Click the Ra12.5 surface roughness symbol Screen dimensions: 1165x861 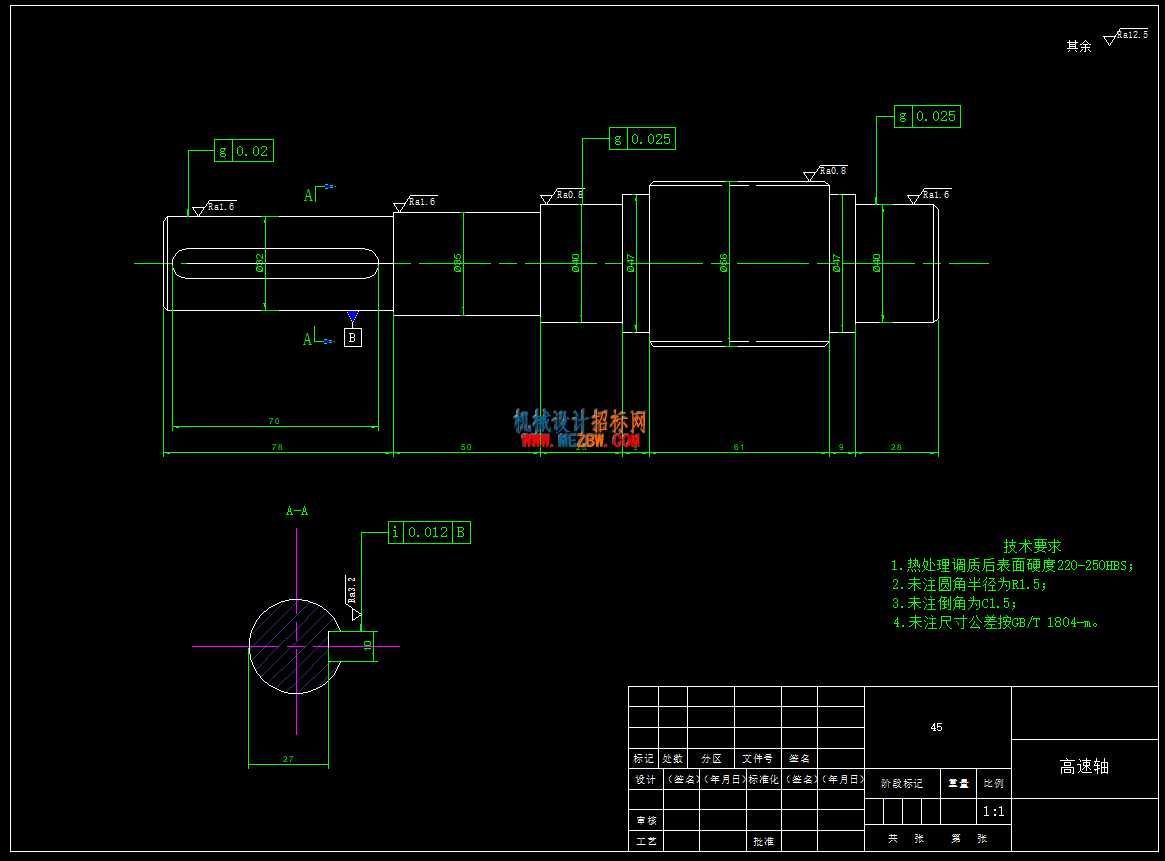(1126, 36)
